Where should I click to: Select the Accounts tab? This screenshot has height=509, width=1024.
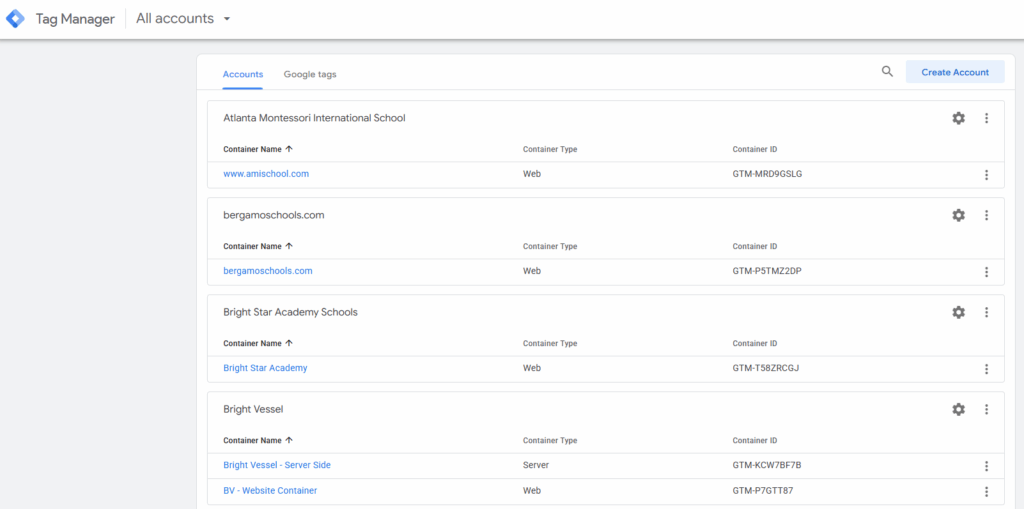tap(243, 73)
